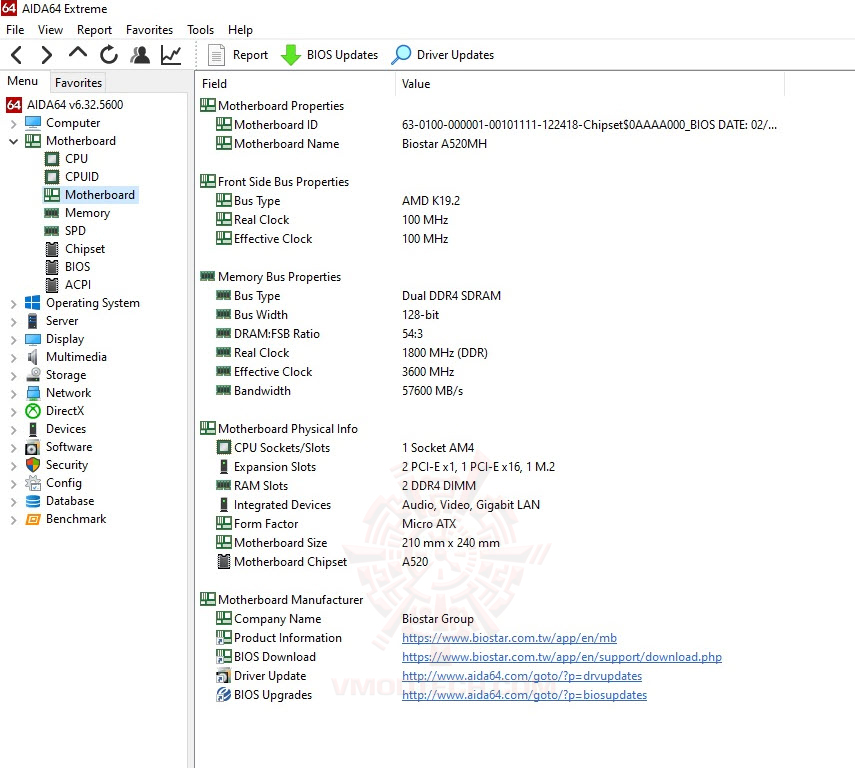The height and width of the screenshot is (768, 855).
Task: Open the Biostar product information link
Action: pyautogui.click(x=509, y=638)
